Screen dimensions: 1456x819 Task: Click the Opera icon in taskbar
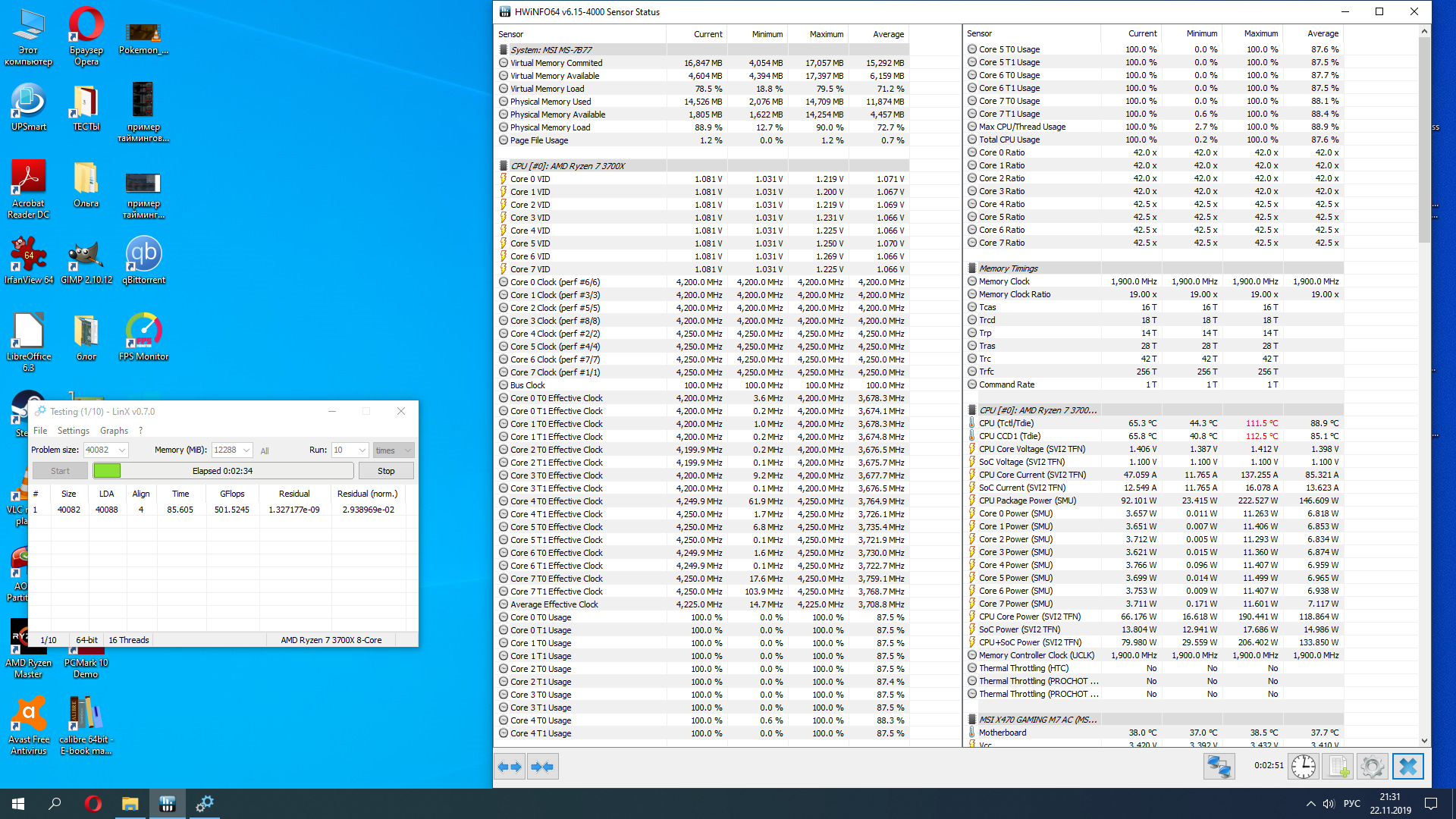93,803
